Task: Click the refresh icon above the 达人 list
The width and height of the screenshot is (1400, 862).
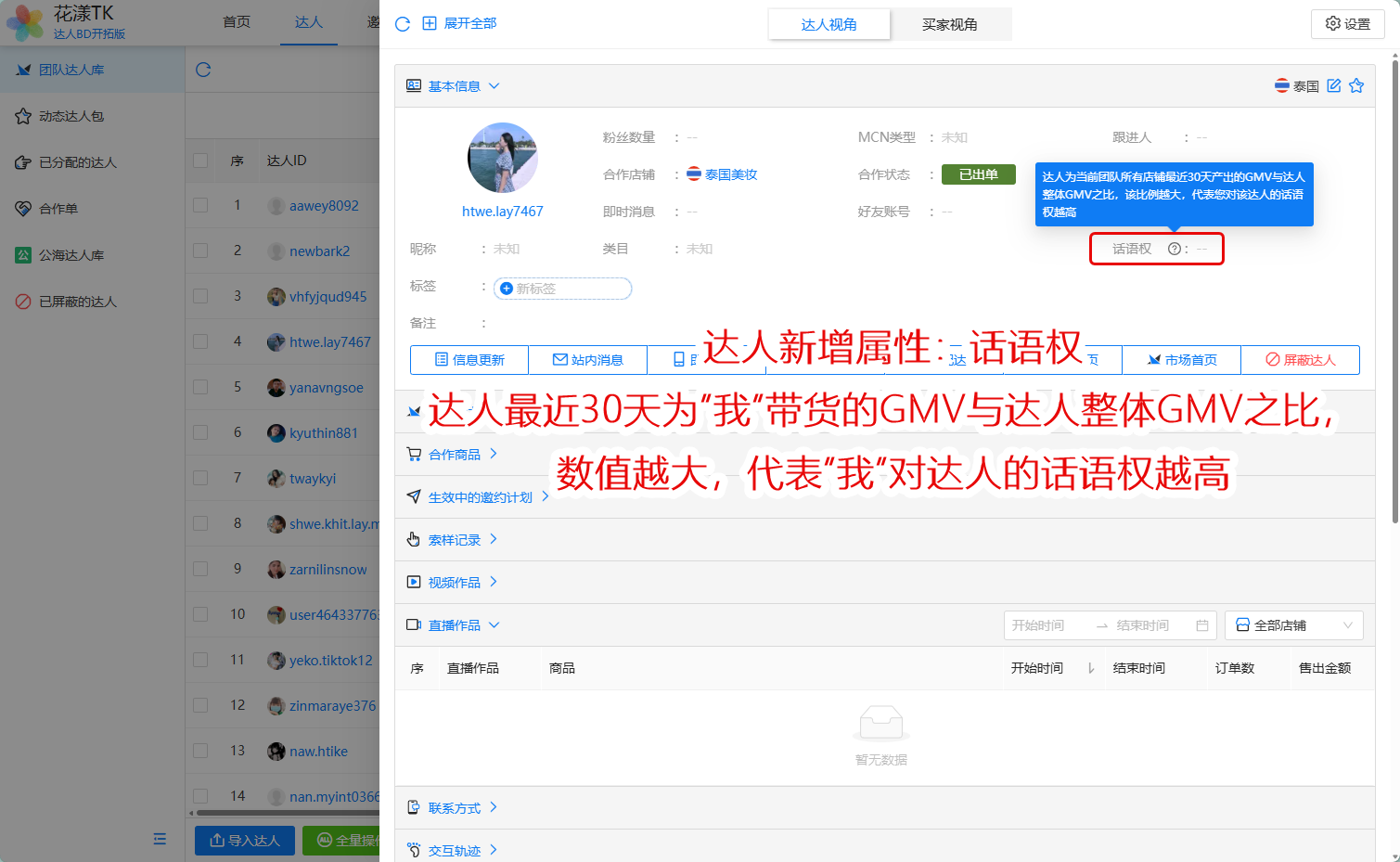Action: pos(203,70)
